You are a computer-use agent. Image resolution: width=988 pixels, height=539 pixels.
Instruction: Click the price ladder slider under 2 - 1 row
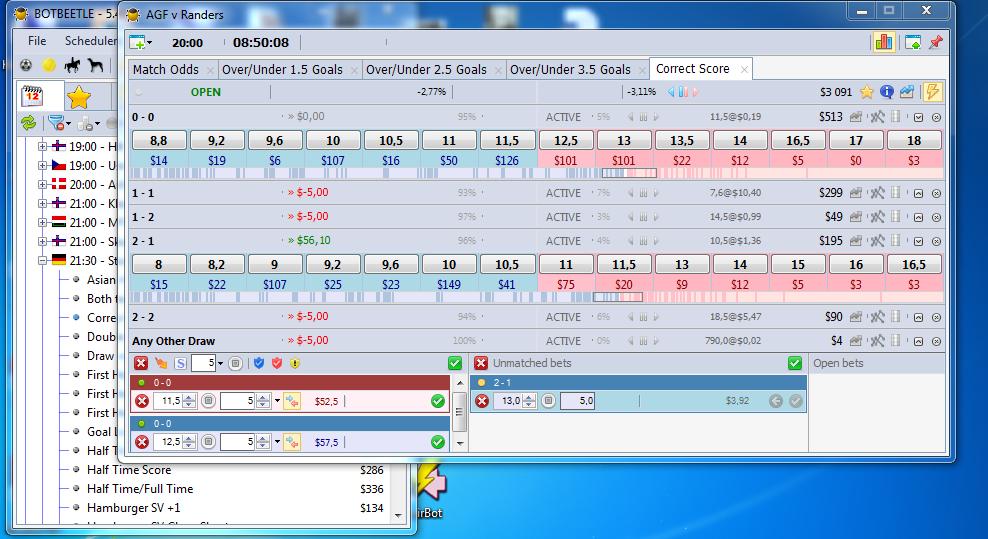(x=618, y=297)
